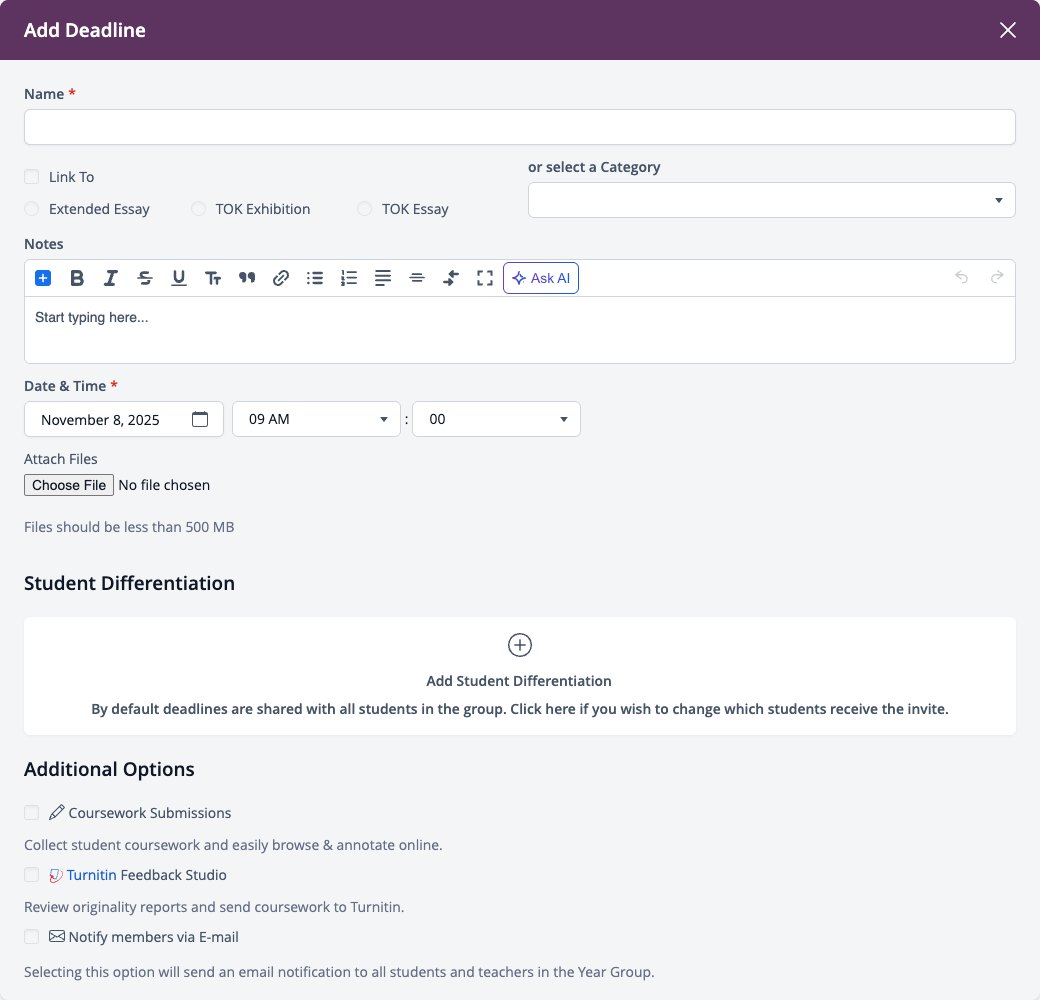This screenshot has height=1000, width=1040.
Task: Click the clear formatting arrows icon
Action: [451, 278]
